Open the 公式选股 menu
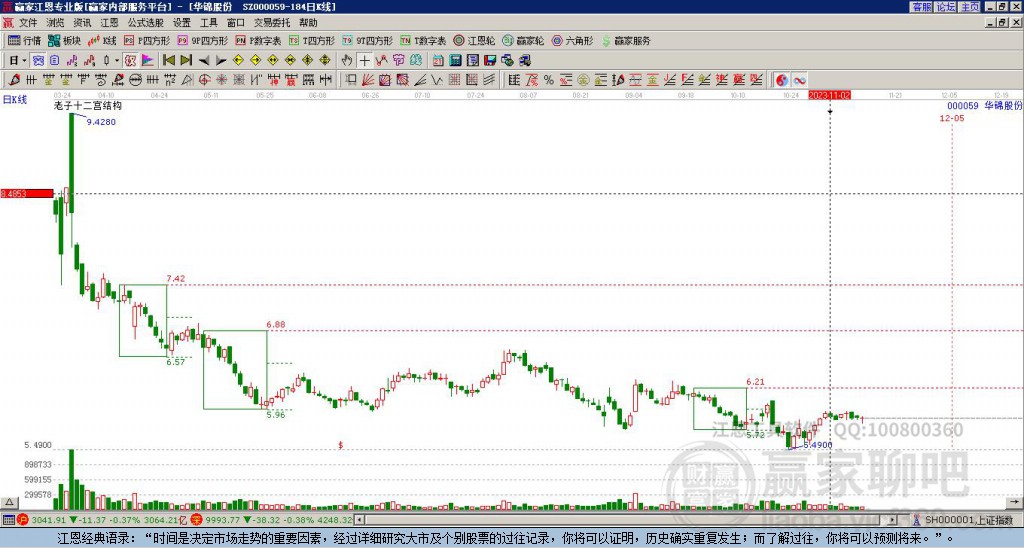Image resolution: width=1024 pixels, height=548 pixels. pyautogui.click(x=145, y=22)
